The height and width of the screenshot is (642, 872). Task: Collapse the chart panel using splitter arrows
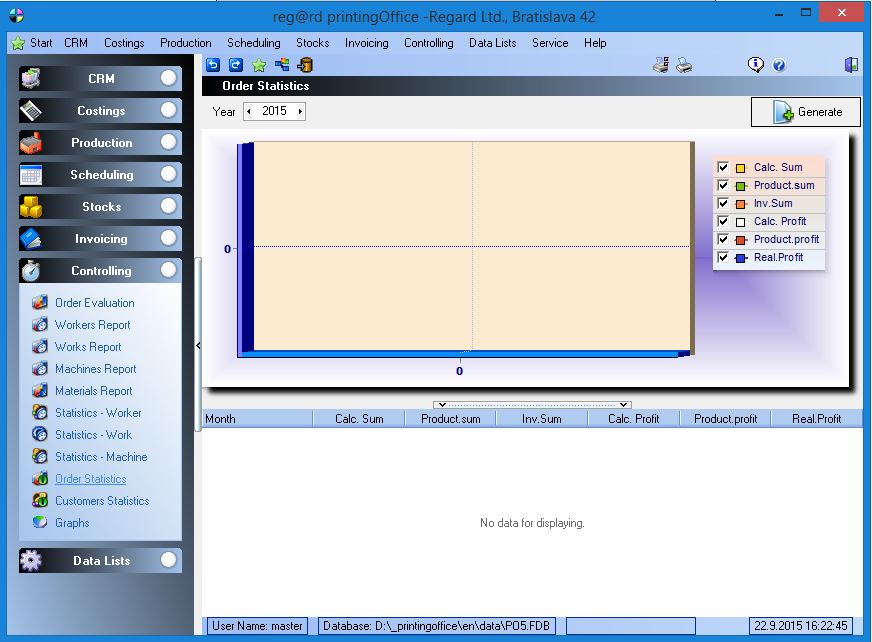coord(531,405)
